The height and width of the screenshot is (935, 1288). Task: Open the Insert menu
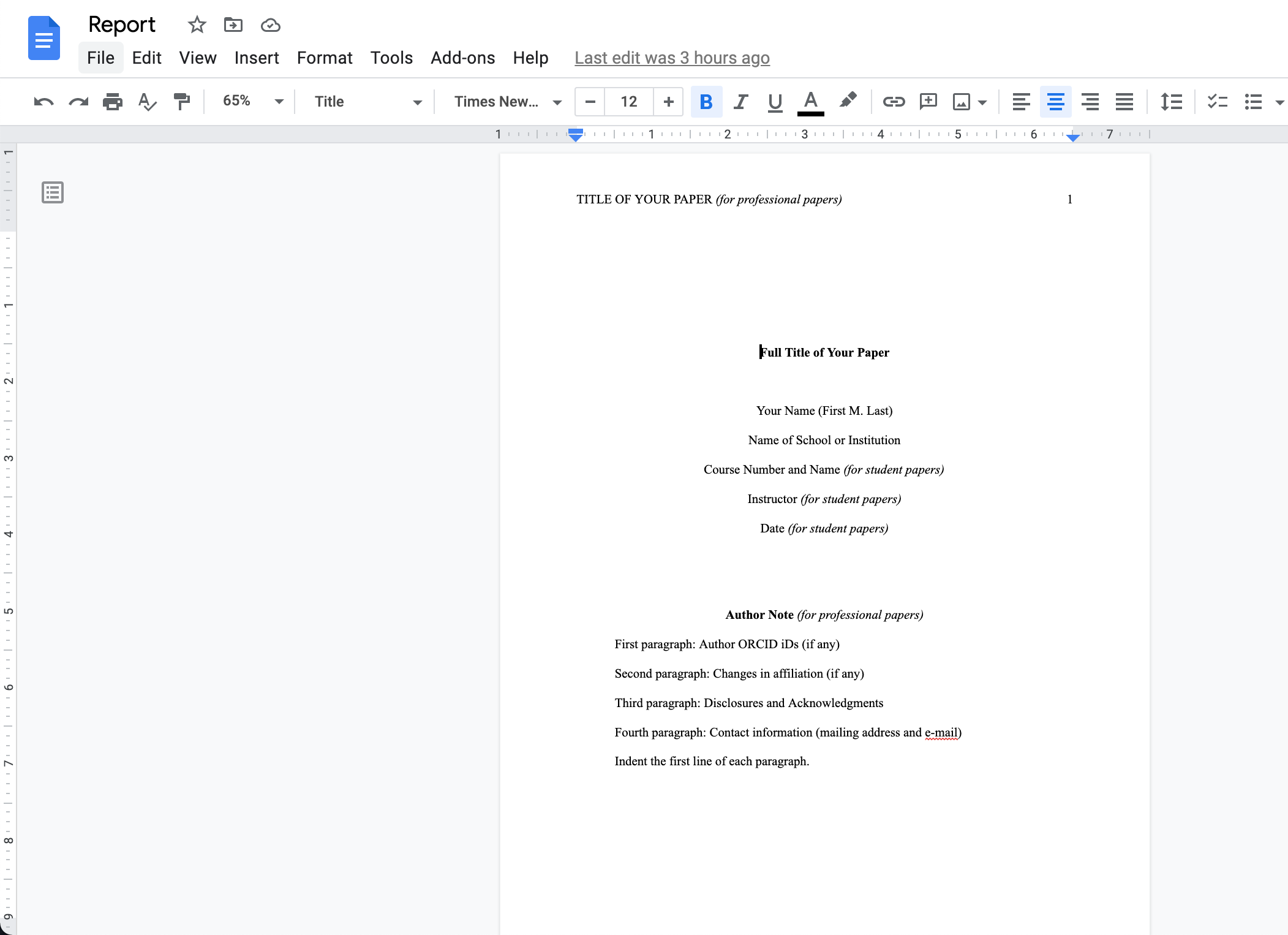pos(255,57)
